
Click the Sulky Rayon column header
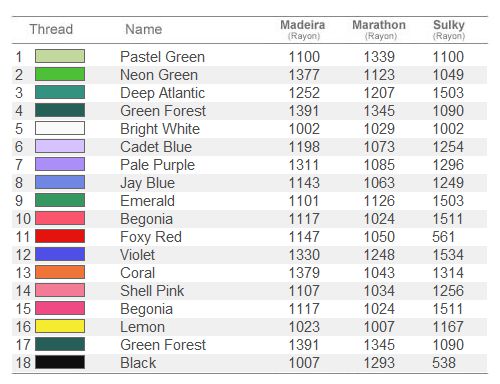(449, 30)
